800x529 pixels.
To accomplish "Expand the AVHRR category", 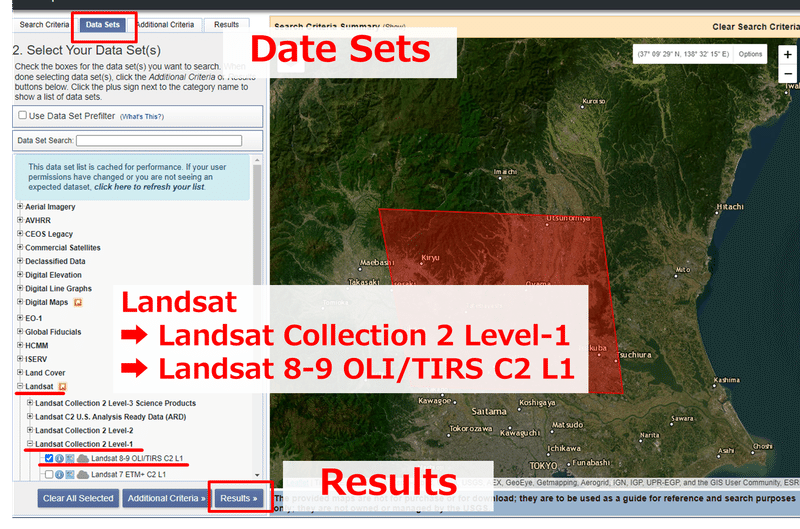I will pos(20,220).
